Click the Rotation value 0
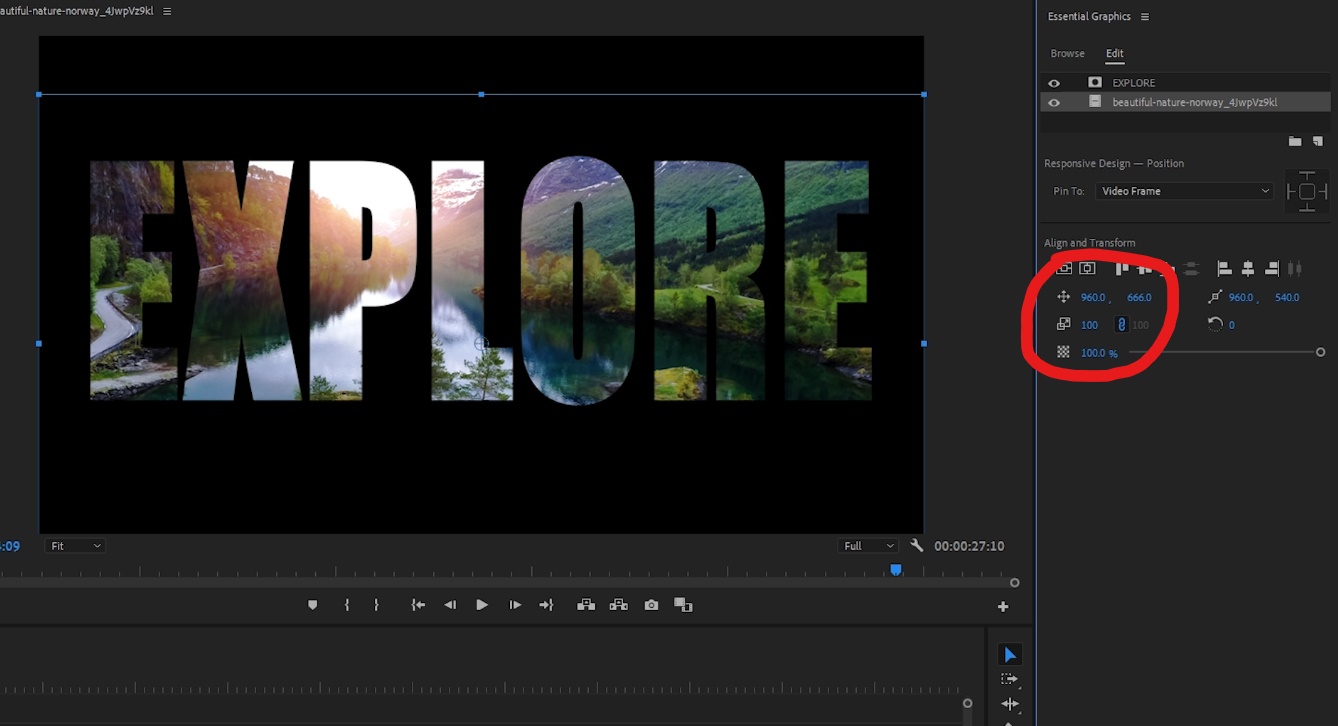Image resolution: width=1338 pixels, height=726 pixels. (x=1231, y=325)
